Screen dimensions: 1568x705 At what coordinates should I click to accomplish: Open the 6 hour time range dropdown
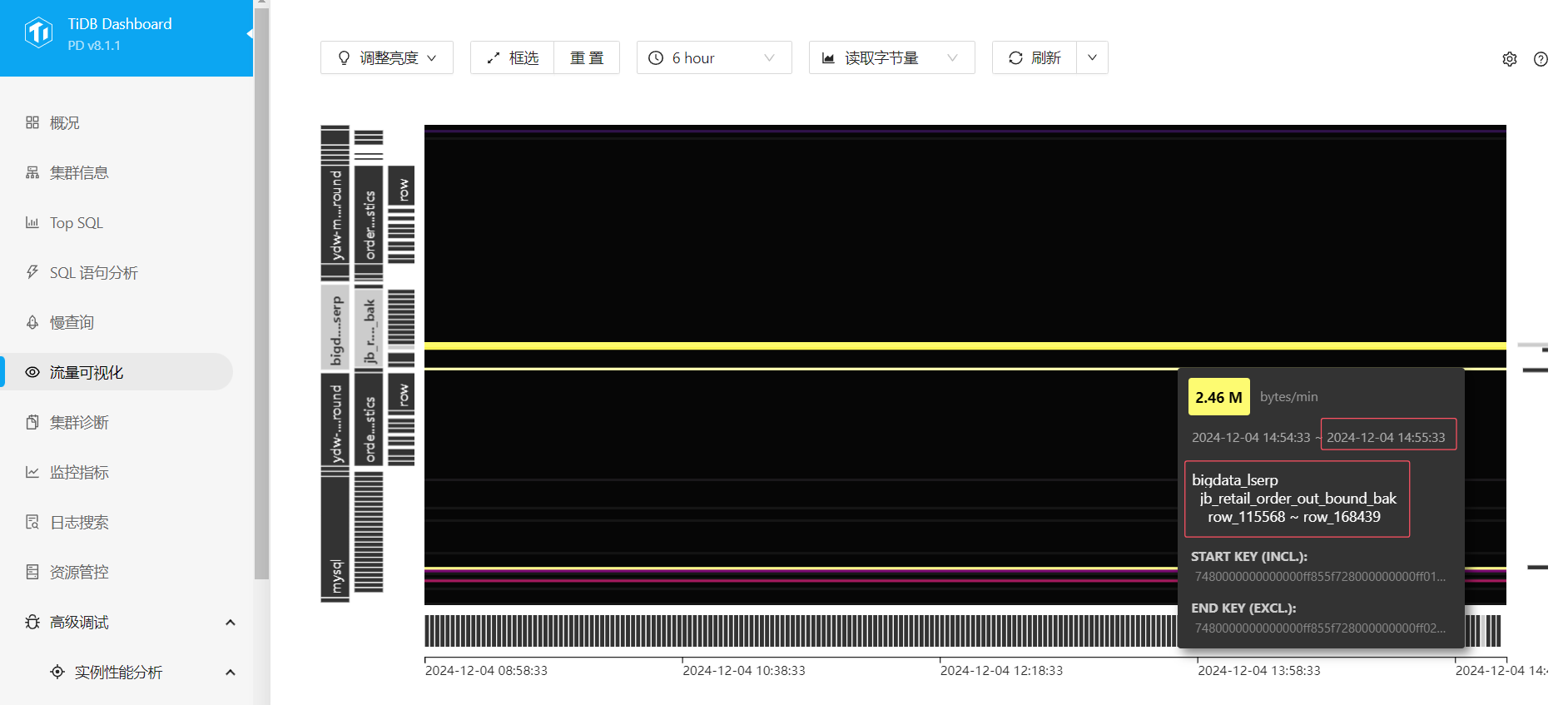pos(714,57)
